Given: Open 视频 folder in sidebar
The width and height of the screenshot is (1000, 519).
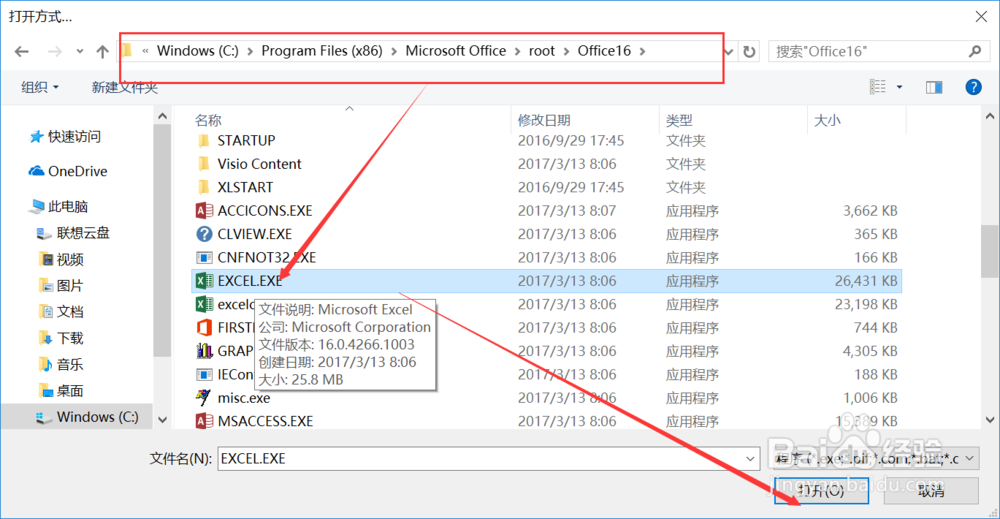Looking at the screenshot, I should point(61,259).
